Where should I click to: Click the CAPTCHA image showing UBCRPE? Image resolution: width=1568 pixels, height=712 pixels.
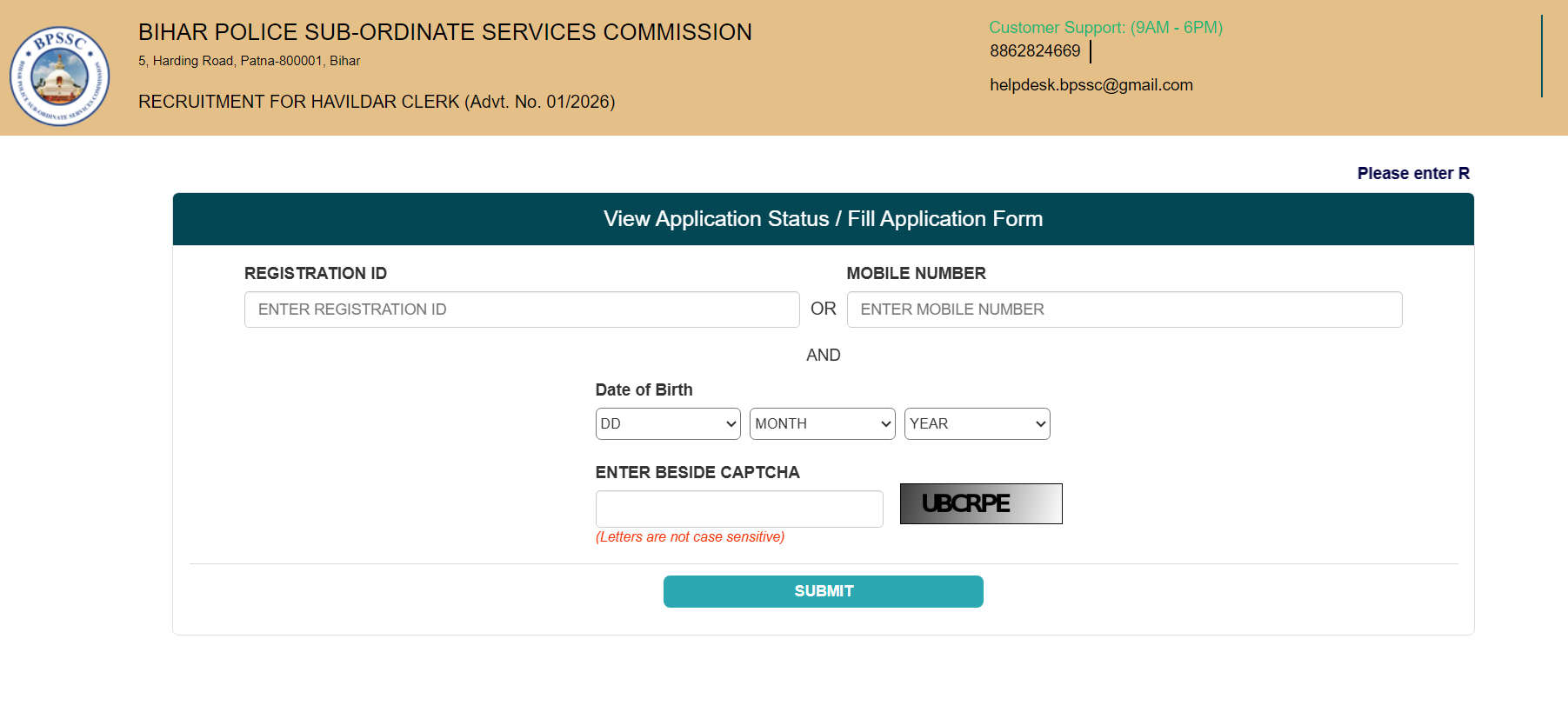pos(980,503)
